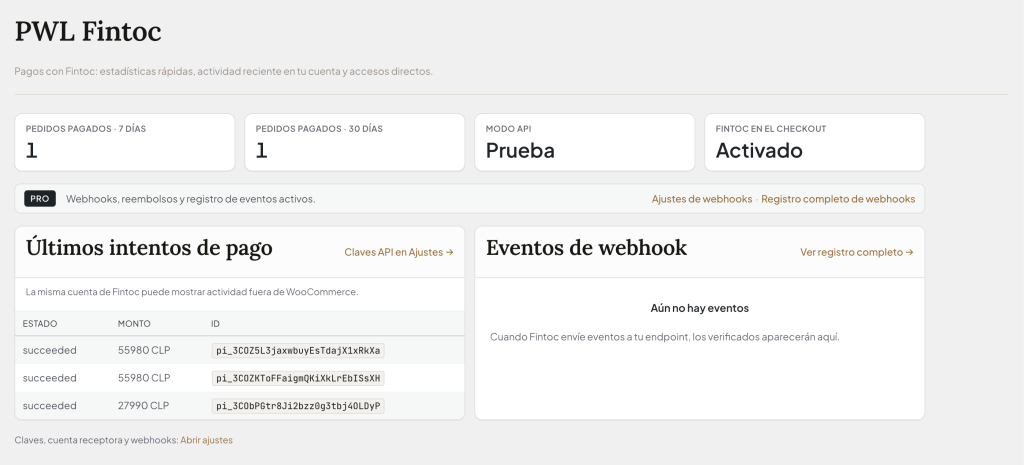This screenshot has height=465, width=1024.
Task: Select payment ID ending in RkXa
Action: 298,351
